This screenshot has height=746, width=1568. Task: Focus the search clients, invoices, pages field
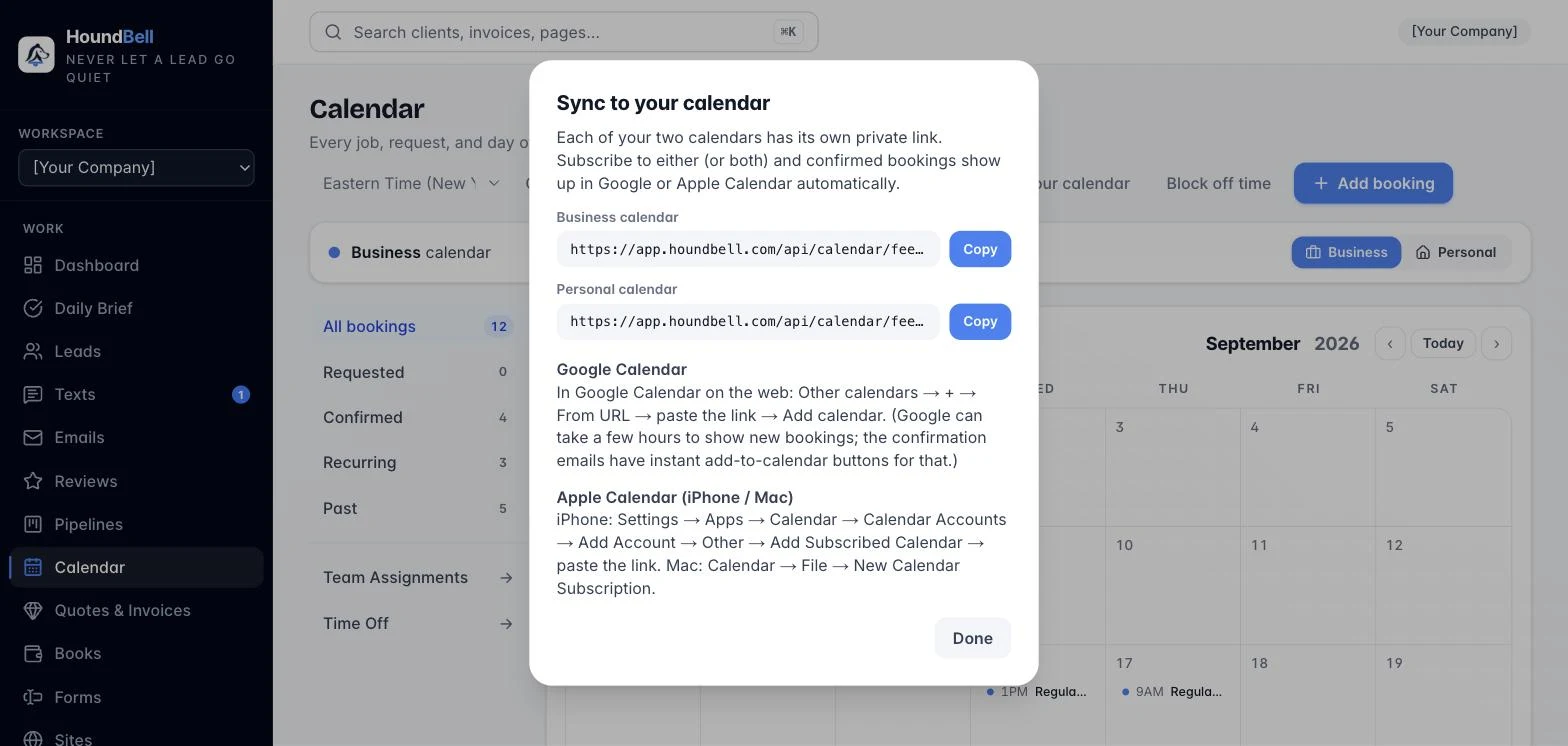click(564, 32)
